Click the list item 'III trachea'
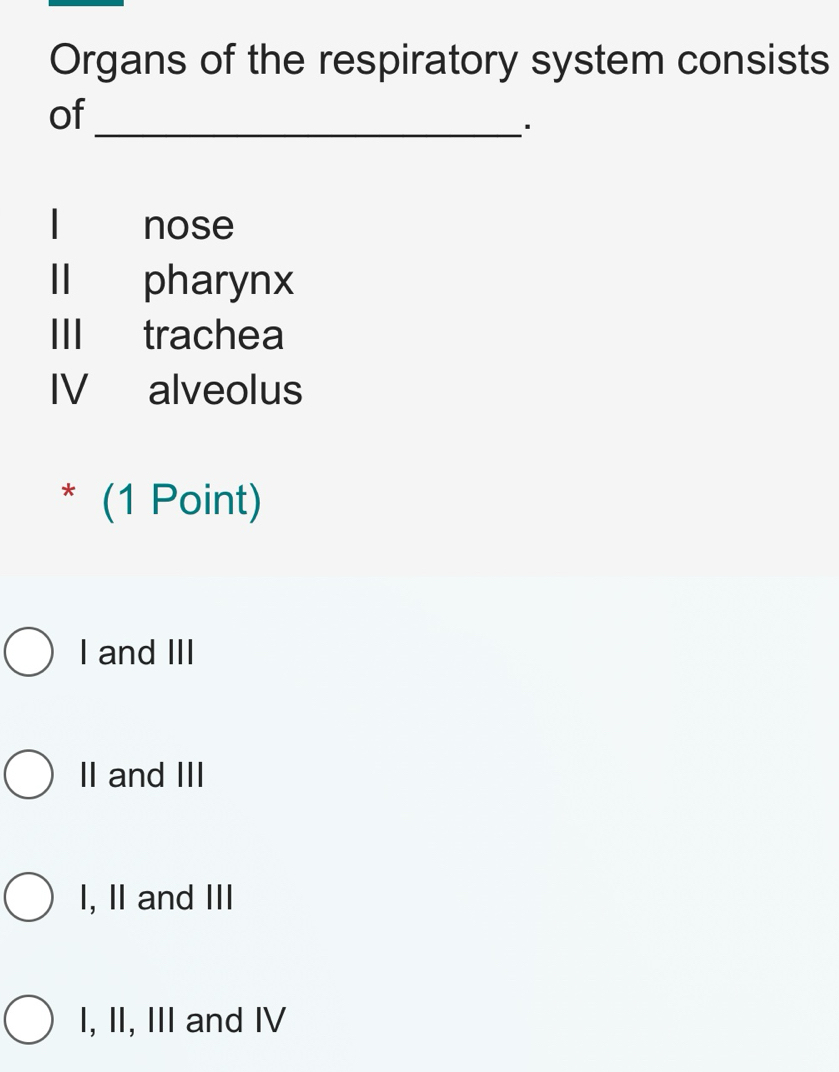Viewport: 839px width, 1072px height. 165,335
